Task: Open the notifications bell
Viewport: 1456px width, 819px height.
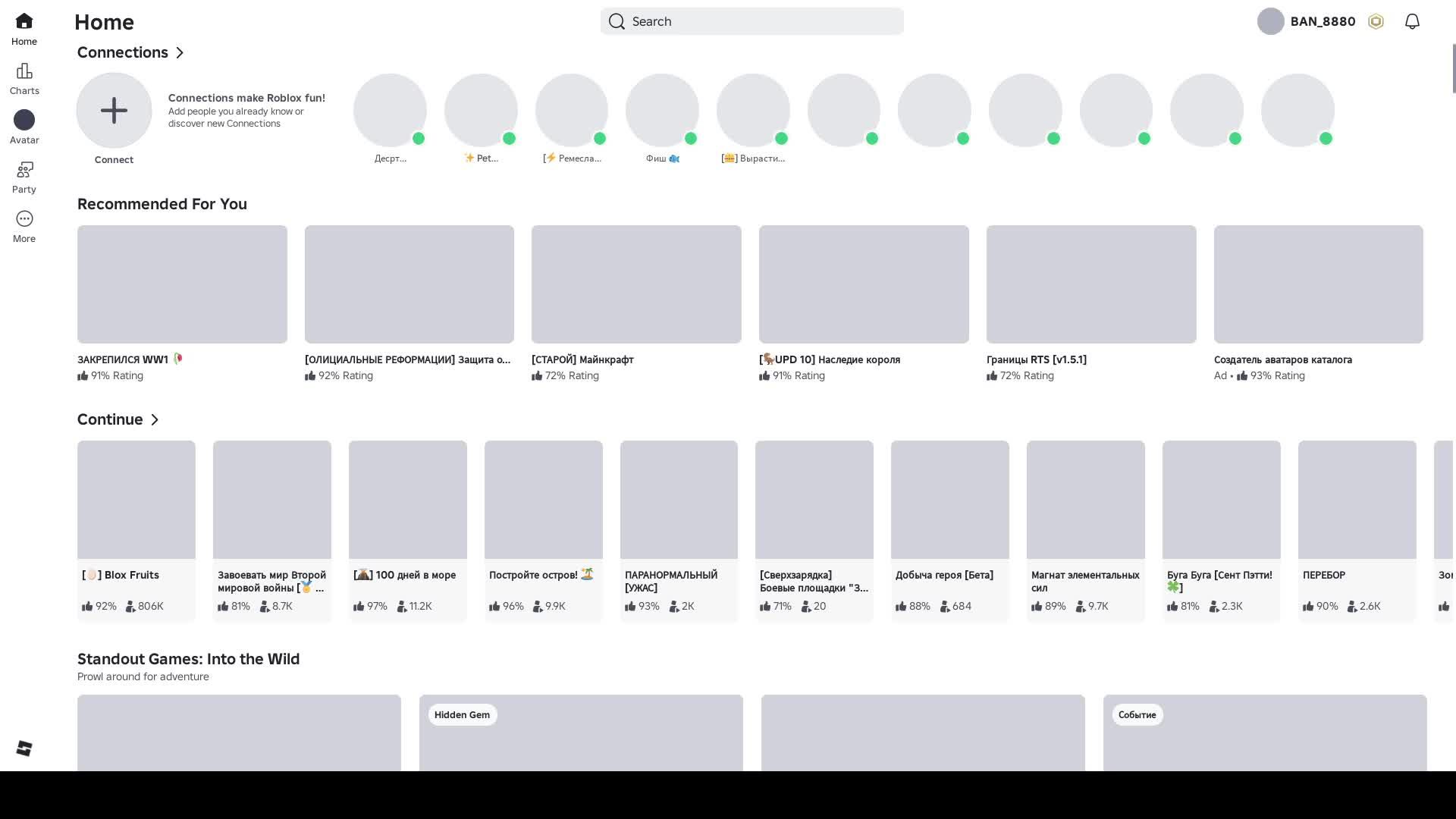Action: pyautogui.click(x=1411, y=21)
